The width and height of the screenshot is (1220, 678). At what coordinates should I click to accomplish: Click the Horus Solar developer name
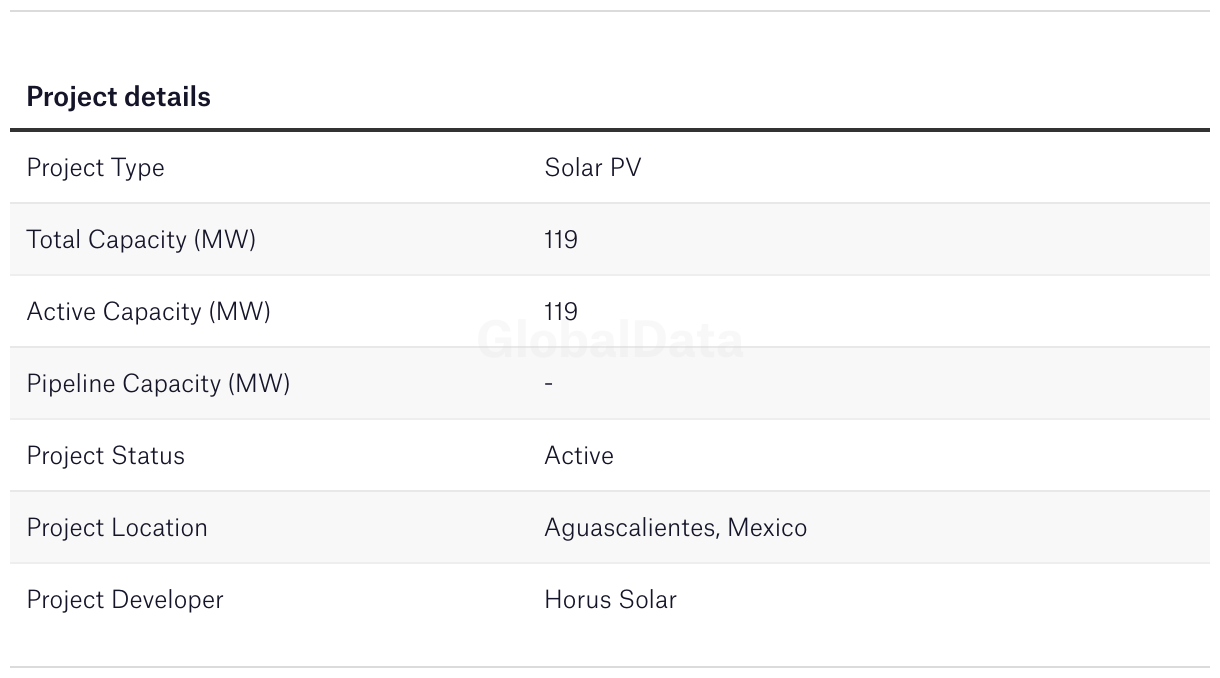[x=610, y=600]
